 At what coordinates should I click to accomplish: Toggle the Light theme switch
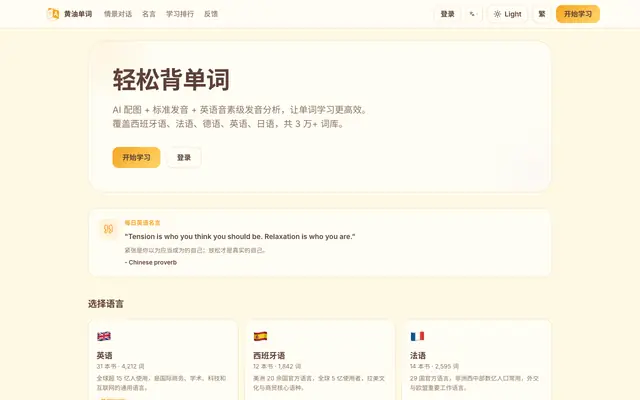point(507,14)
